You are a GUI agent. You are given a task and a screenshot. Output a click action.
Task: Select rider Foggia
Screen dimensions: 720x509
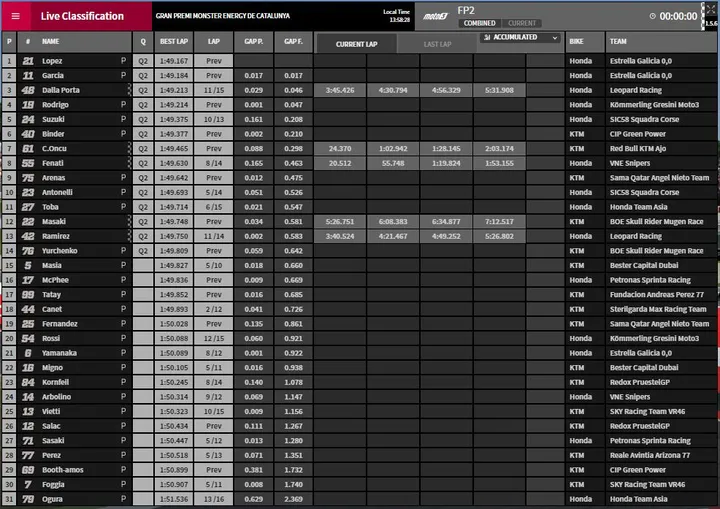[53, 485]
